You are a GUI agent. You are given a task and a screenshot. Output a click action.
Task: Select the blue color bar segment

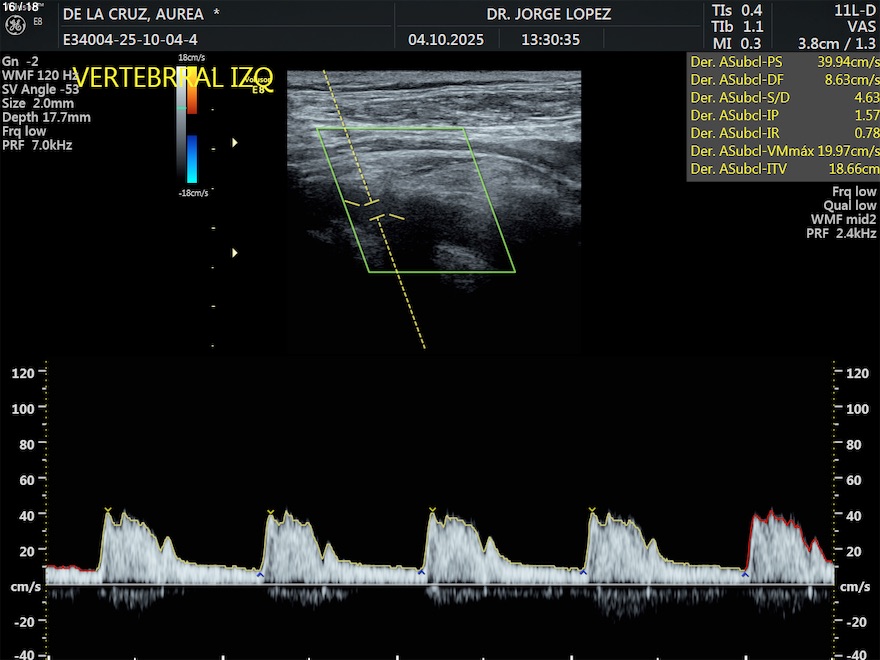tap(191, 160)
